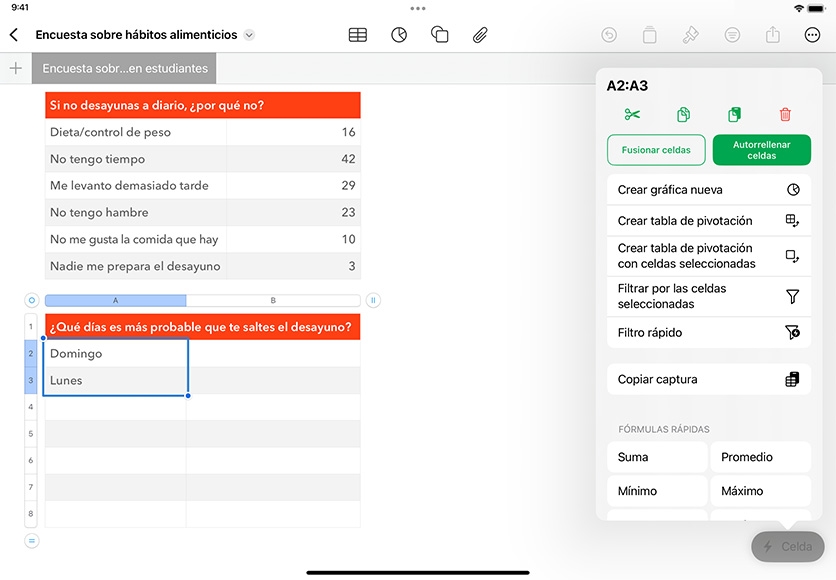836x580 pixels.
Task: Select header Si no desayunas a diario
Action: [x=203, y=105]
